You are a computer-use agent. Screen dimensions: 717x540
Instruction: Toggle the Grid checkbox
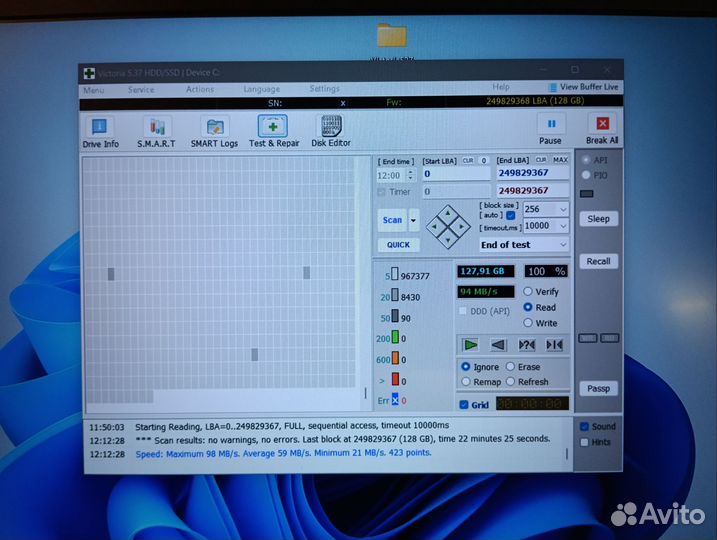click(464, 405)
